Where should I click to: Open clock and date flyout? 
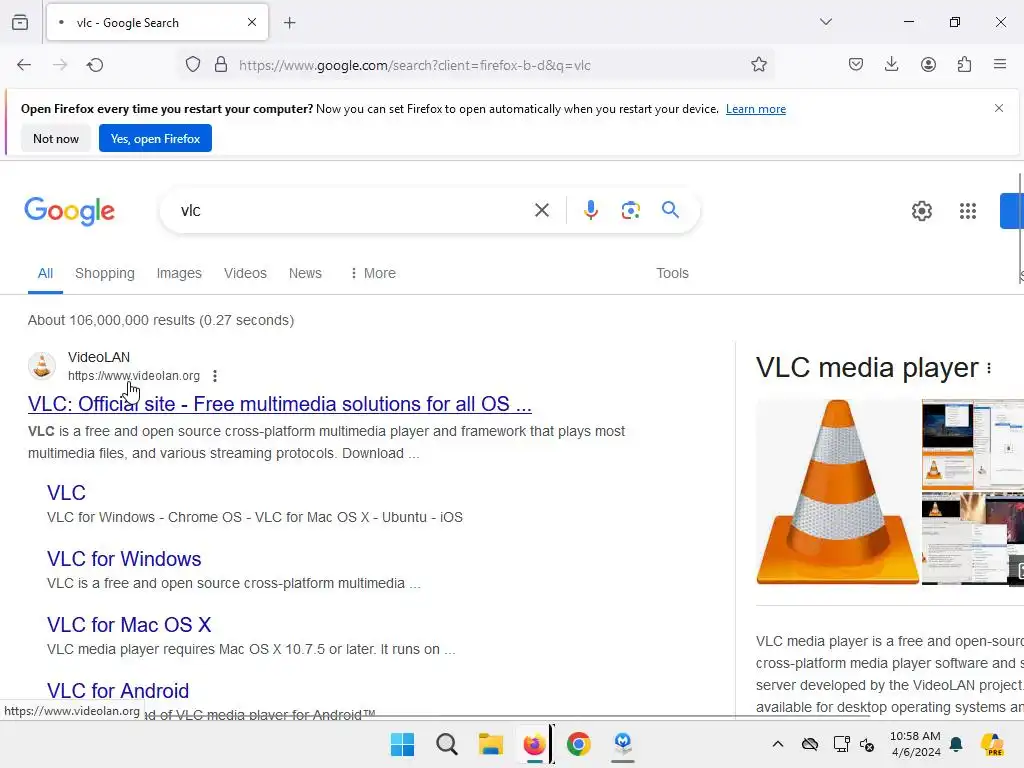click(x=915, y=744)
